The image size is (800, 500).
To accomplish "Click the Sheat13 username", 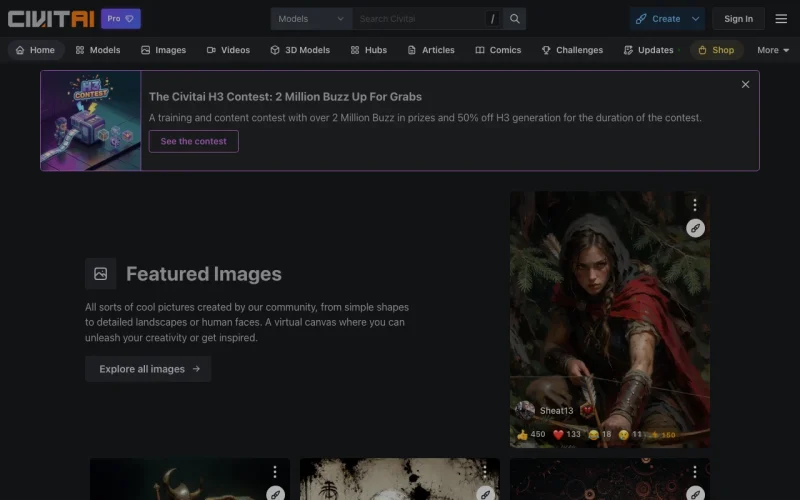I will tap(556, 411).
